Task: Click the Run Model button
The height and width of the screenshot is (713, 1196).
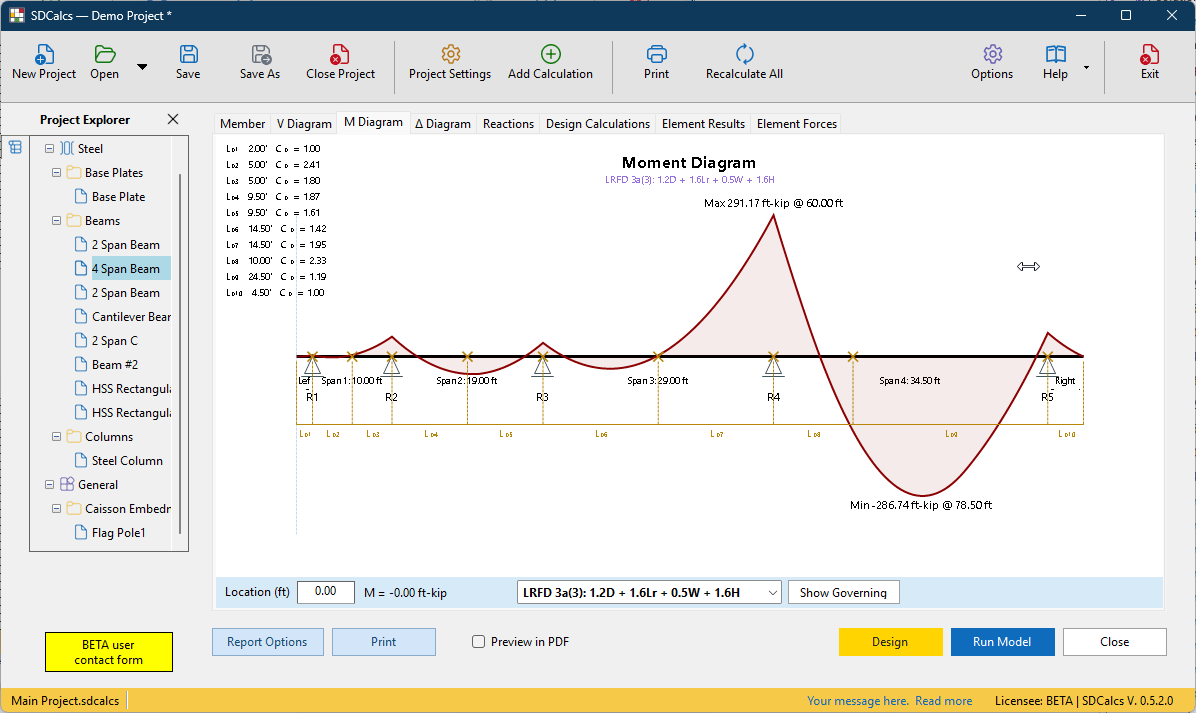Action: (x=1002, y=642)
